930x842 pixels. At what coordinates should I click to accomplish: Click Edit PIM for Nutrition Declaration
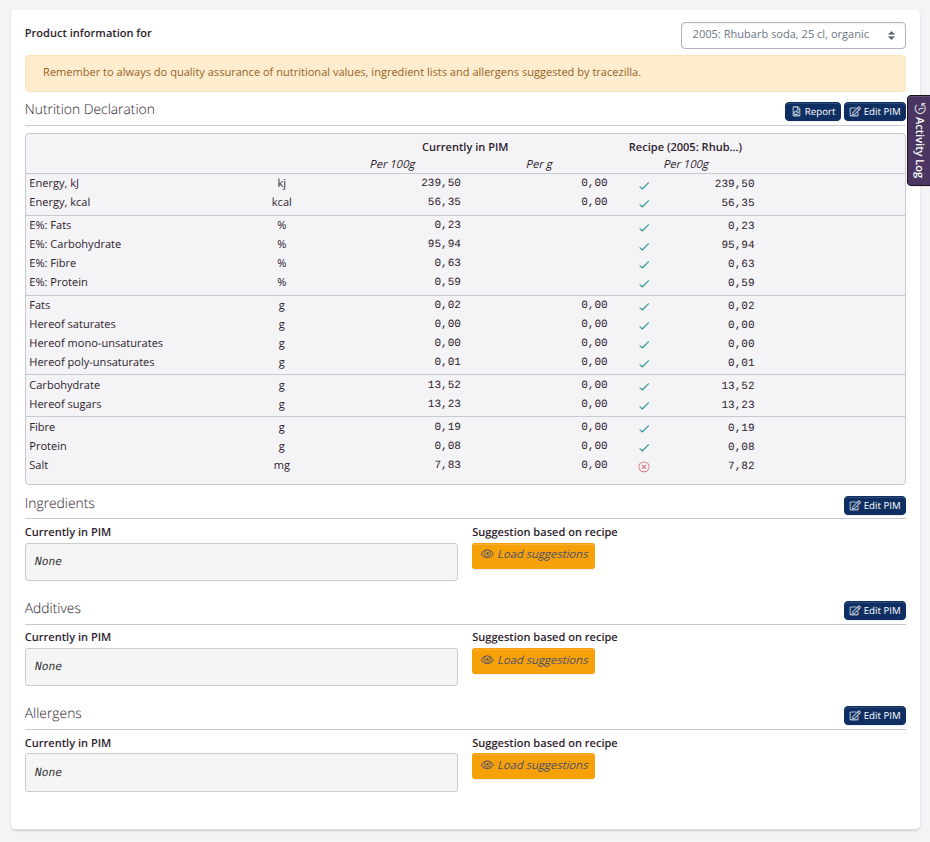tap(875, 112)
